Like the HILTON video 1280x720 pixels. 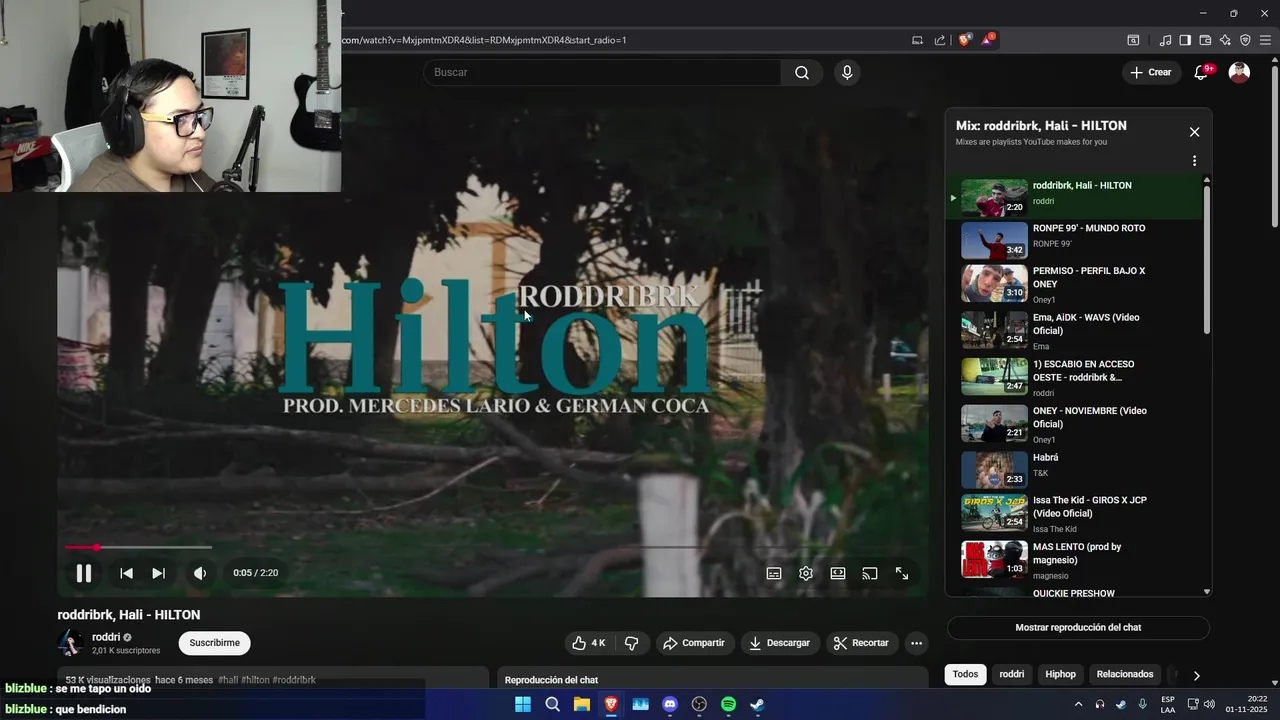click(588, 643)
